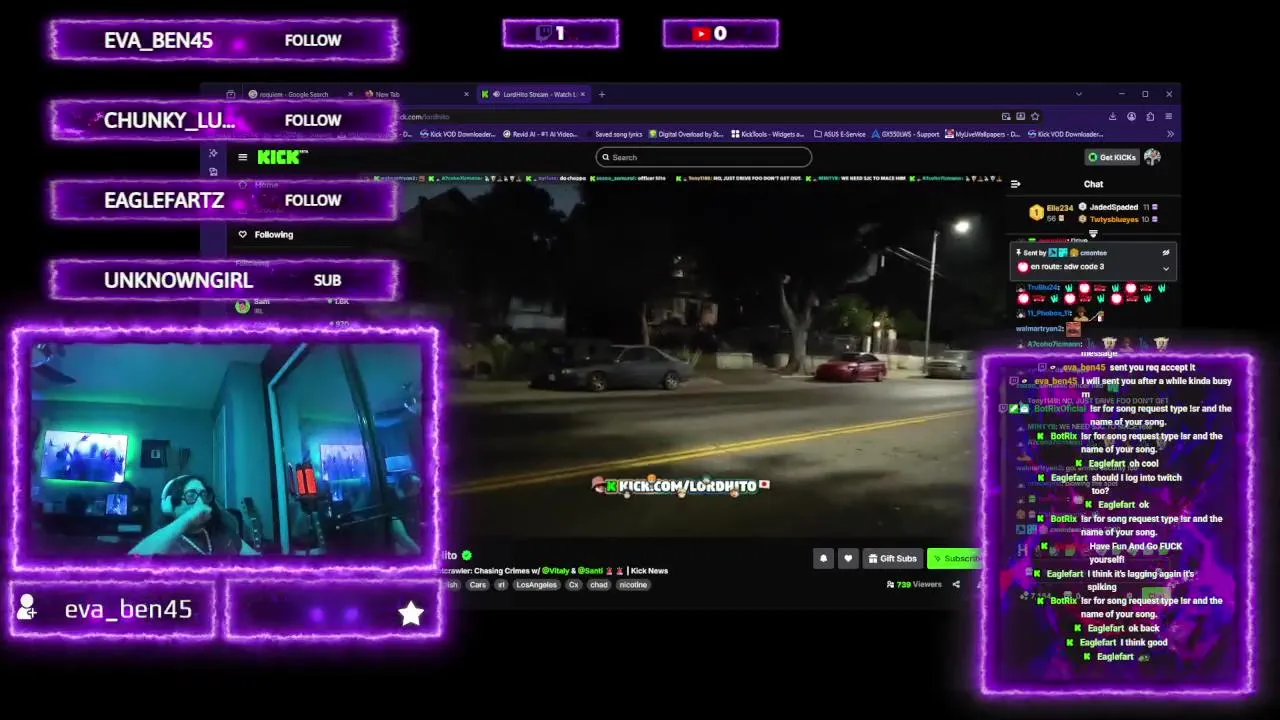Screen dimensions: 1280x720
Task: Open the MyLiveWallpapers bookmark
Action: click(x=983, y=134)
